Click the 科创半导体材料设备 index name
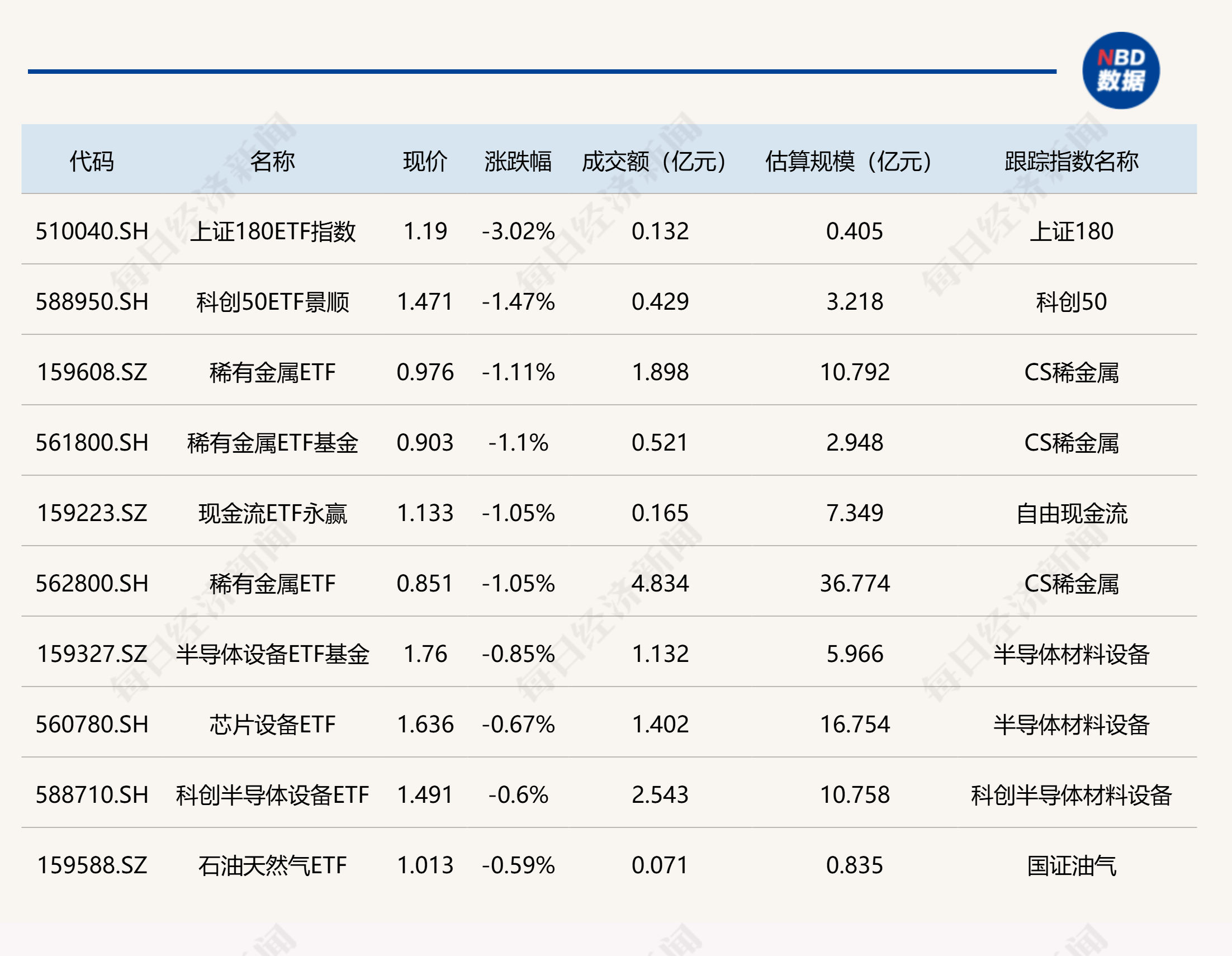 click(1071, 795)
